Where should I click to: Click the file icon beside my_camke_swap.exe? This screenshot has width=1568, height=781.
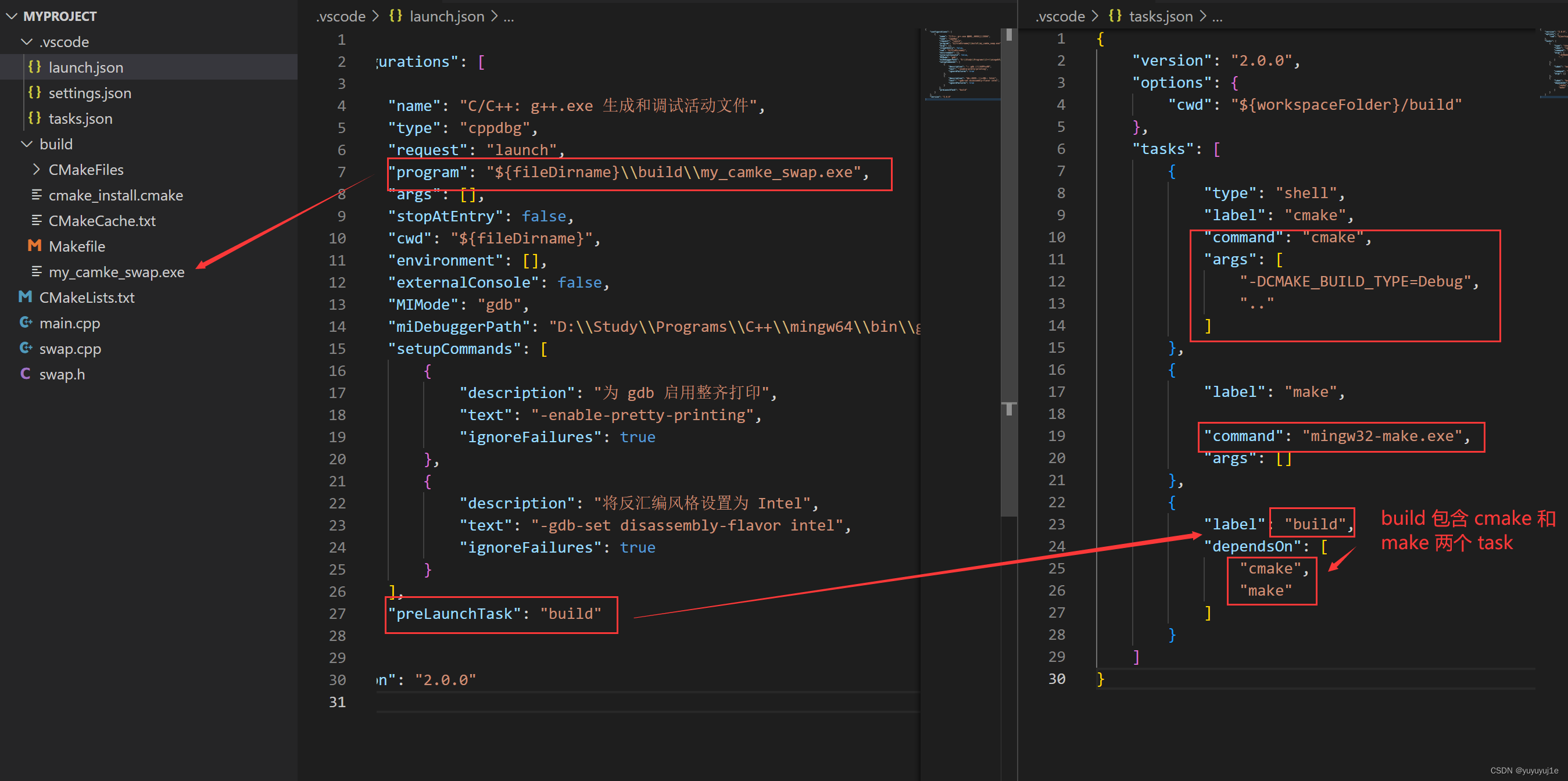[x=37, y=271]
